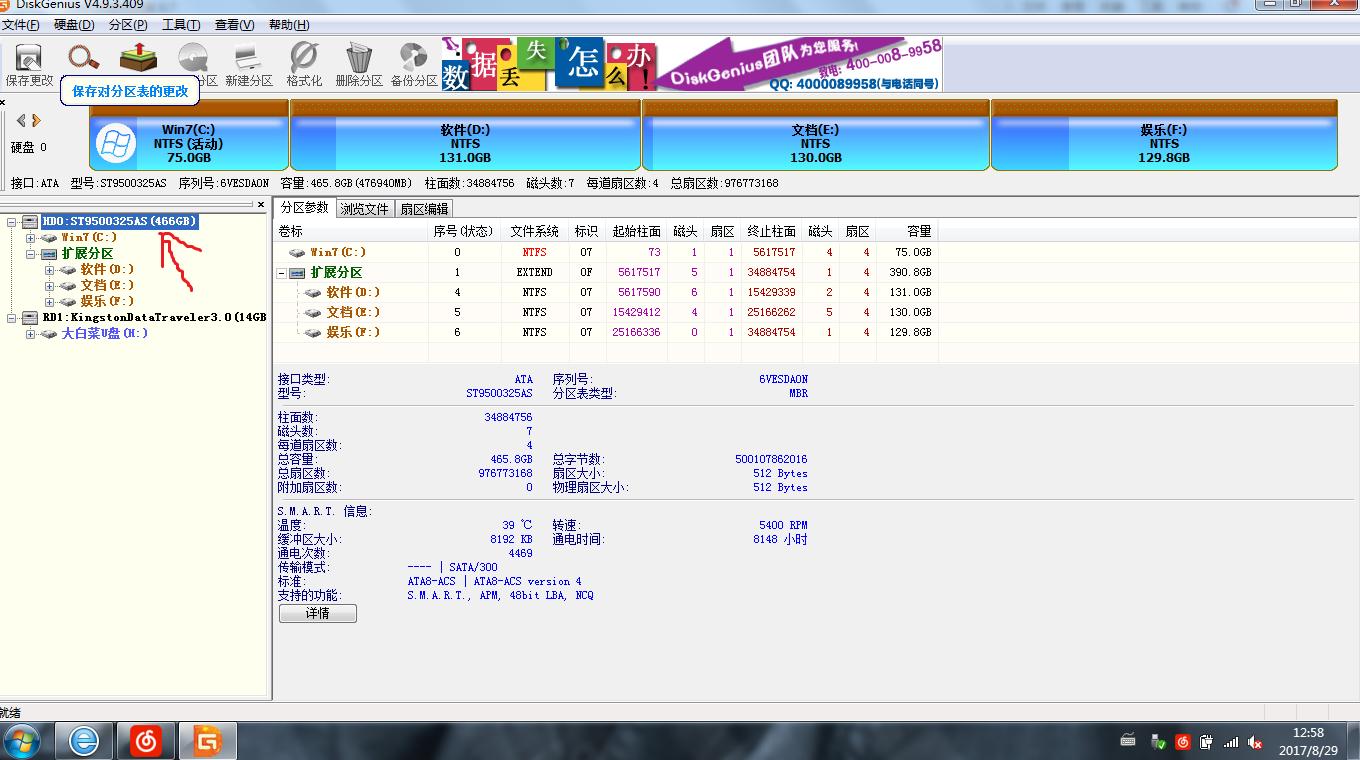Switch to the 分区参数 tab
The image size is (1360, 760).
304,208
